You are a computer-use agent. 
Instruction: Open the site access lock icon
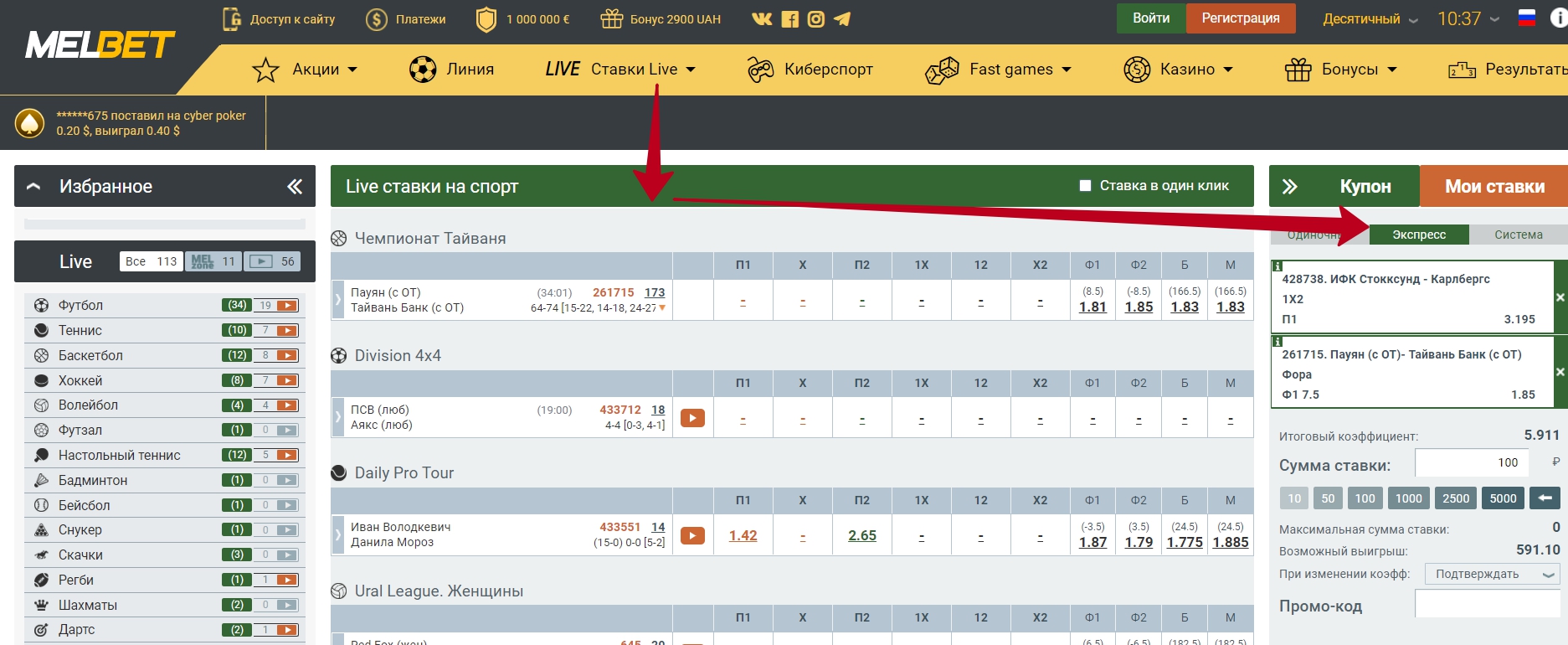(x=232, y=18)
